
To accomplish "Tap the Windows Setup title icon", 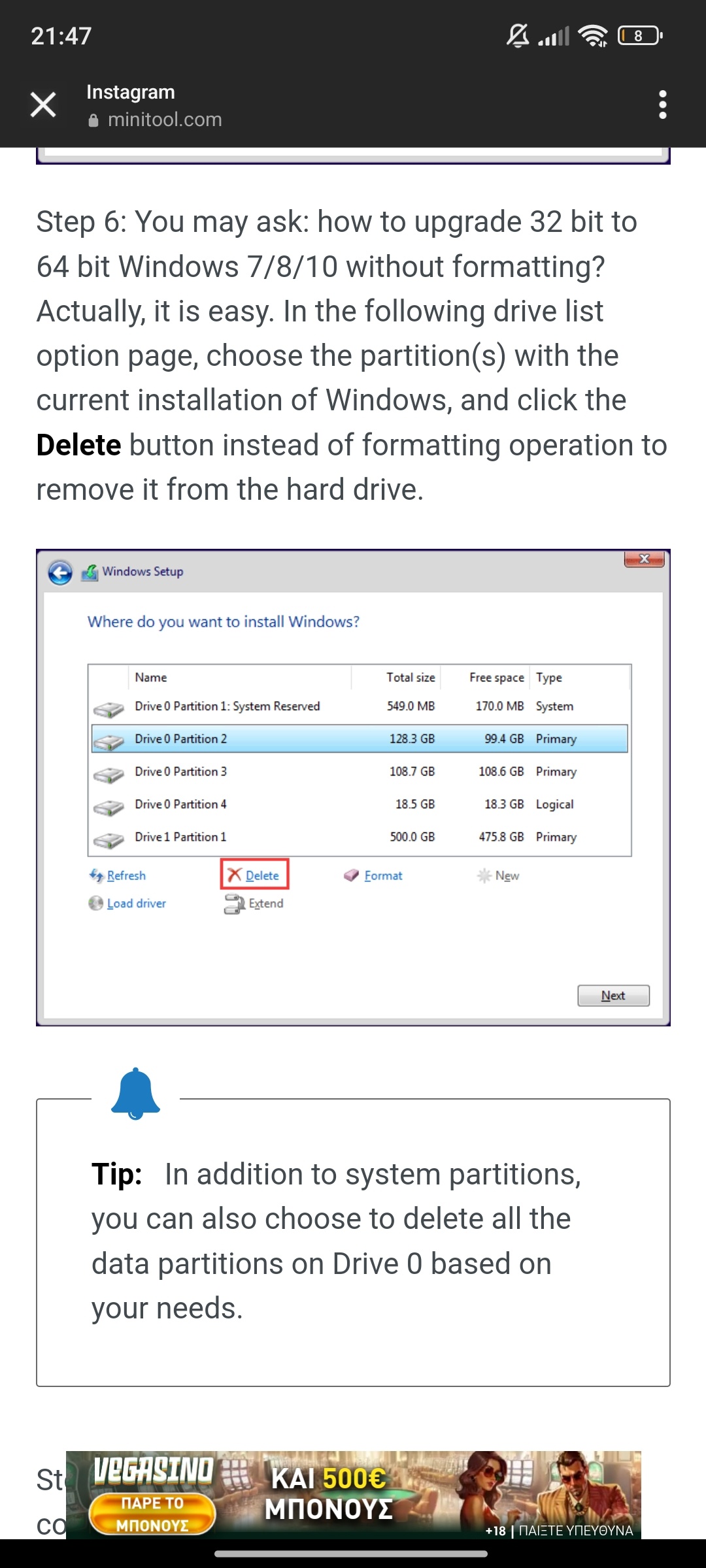I will pyautogui.click(x=90, y=572).
